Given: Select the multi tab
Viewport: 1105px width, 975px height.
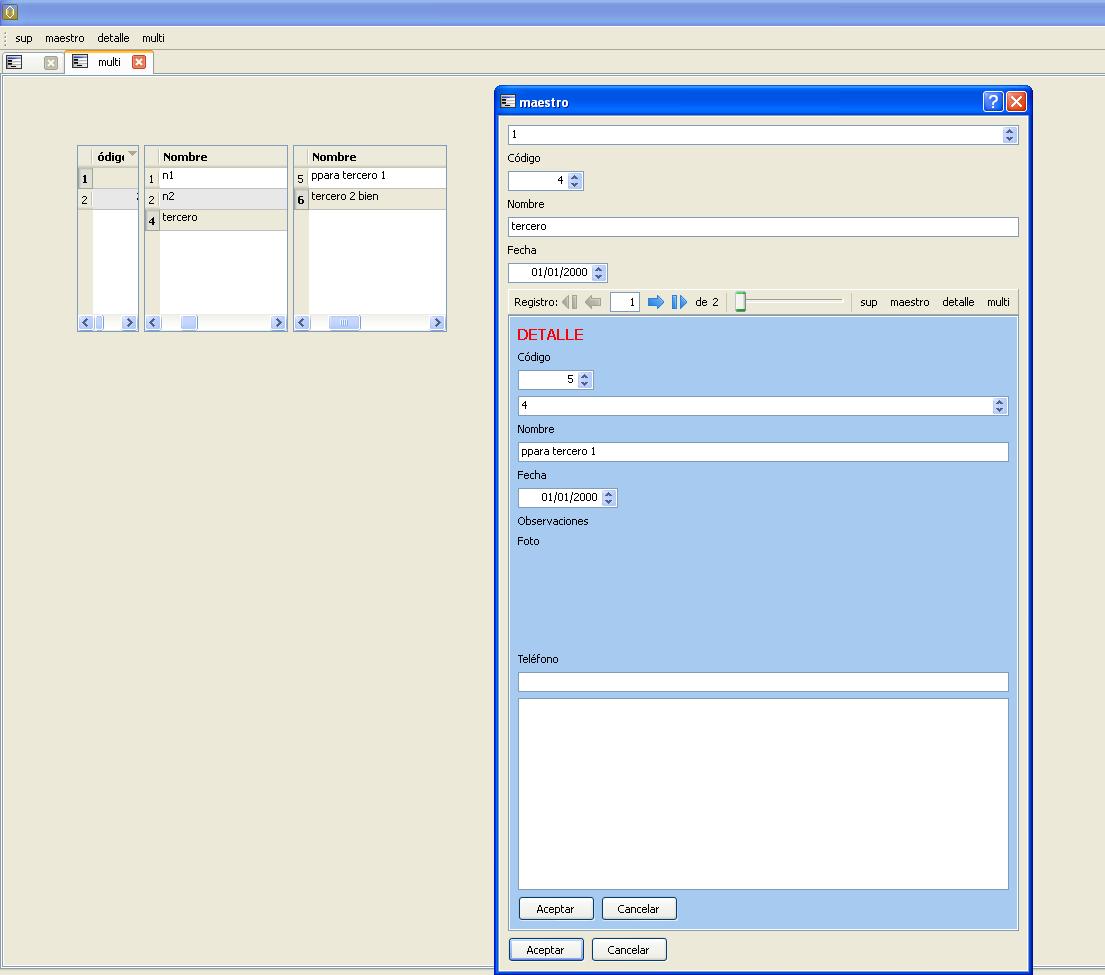Looking at the screenshot, I should pos(109,62).
